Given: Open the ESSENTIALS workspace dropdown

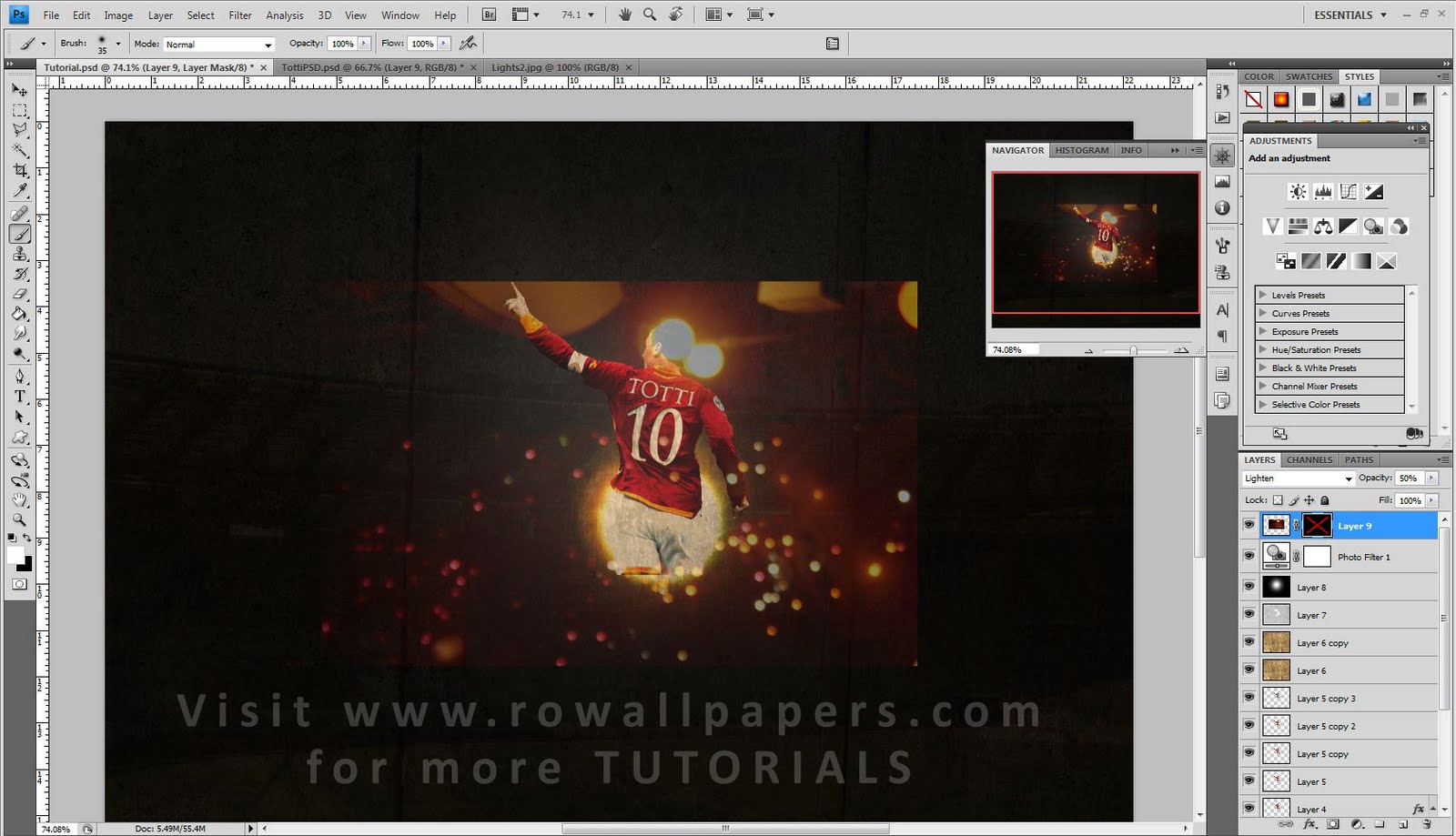Looking at the screenshot, I should click(x=1350, y=15).
